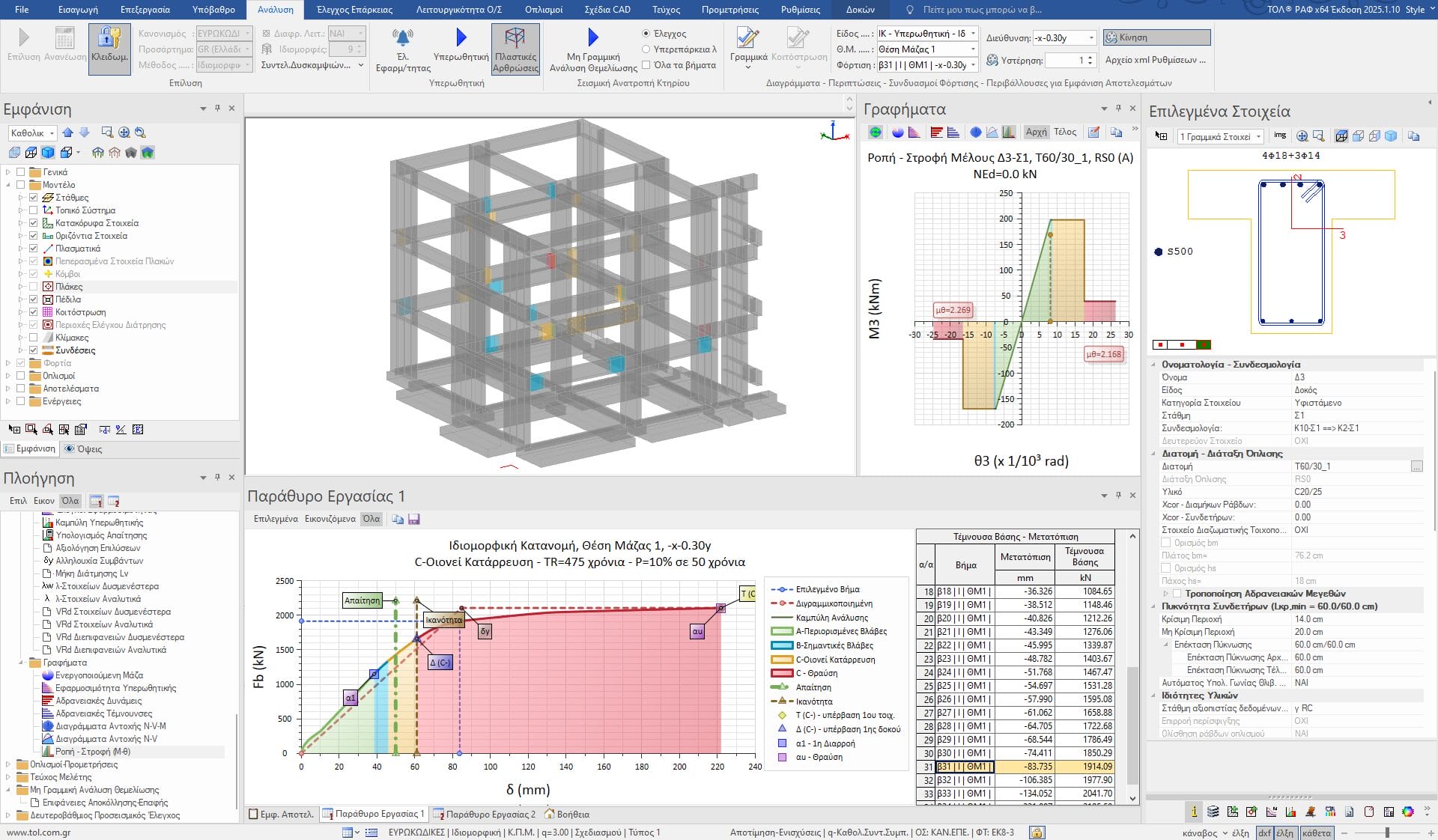Click save icon in Παράθυρο Εργασίας 1
Viewport: 1438px width, 840px height.
(x=413, y=519)
